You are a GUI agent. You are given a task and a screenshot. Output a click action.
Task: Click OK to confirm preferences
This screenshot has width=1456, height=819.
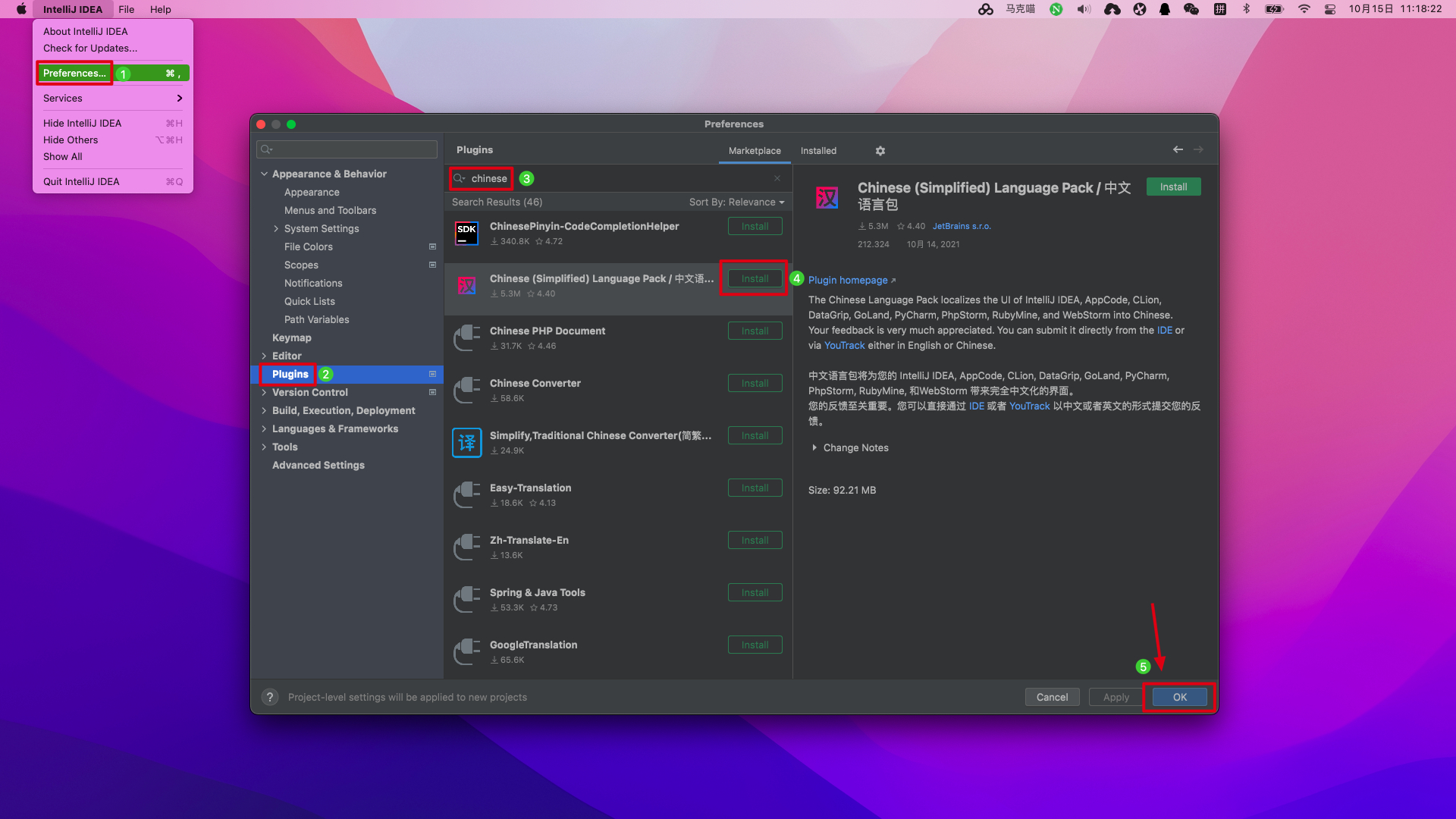tap(1180, 697)
